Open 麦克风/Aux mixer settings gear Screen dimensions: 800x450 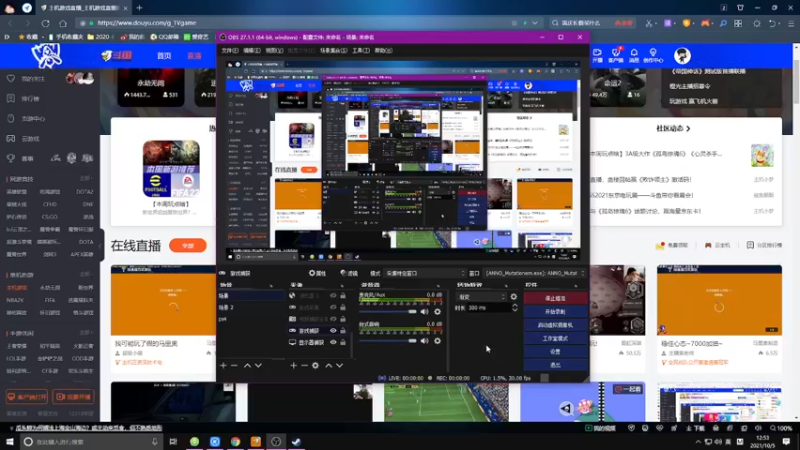point(437,312)
